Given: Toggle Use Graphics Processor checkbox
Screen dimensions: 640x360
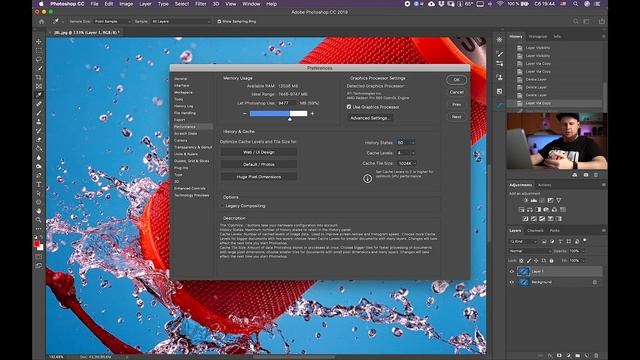Looking at the screenshot, I should click(349, 107).
